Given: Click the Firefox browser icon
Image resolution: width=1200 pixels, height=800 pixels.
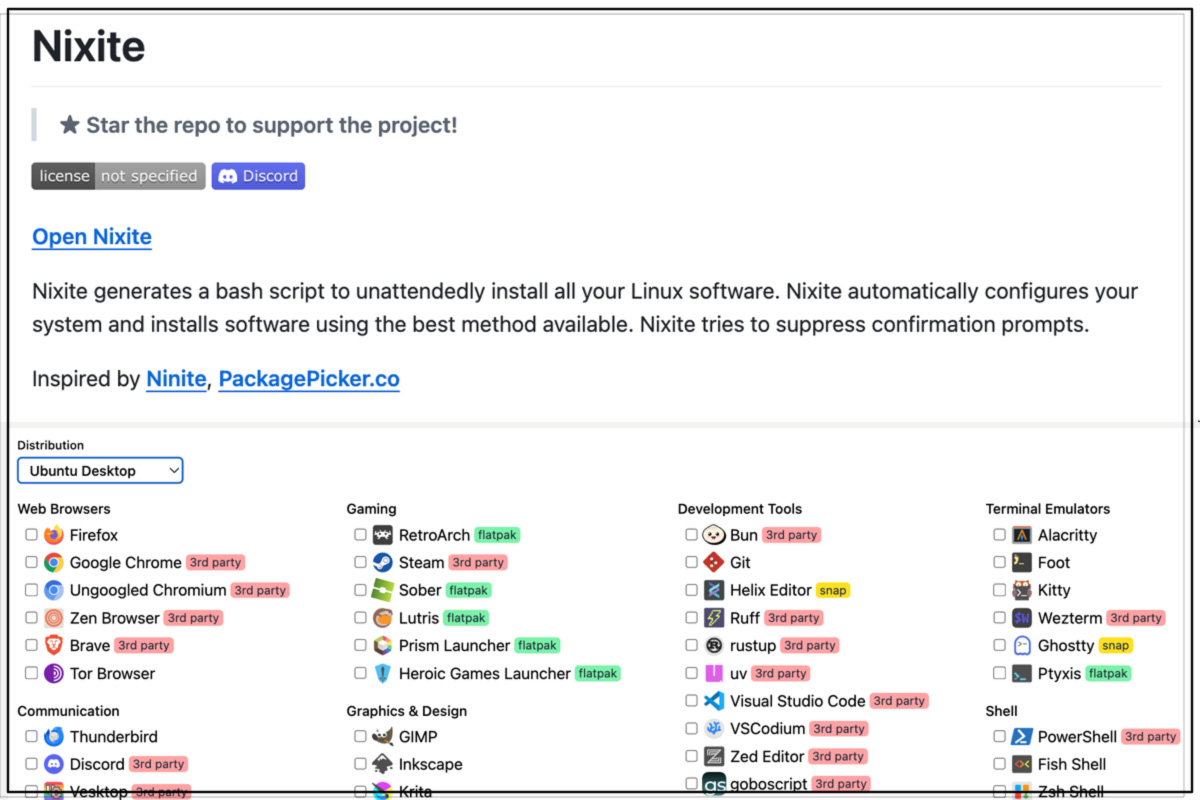Looking at the screenshot, I should pos(54,535).
